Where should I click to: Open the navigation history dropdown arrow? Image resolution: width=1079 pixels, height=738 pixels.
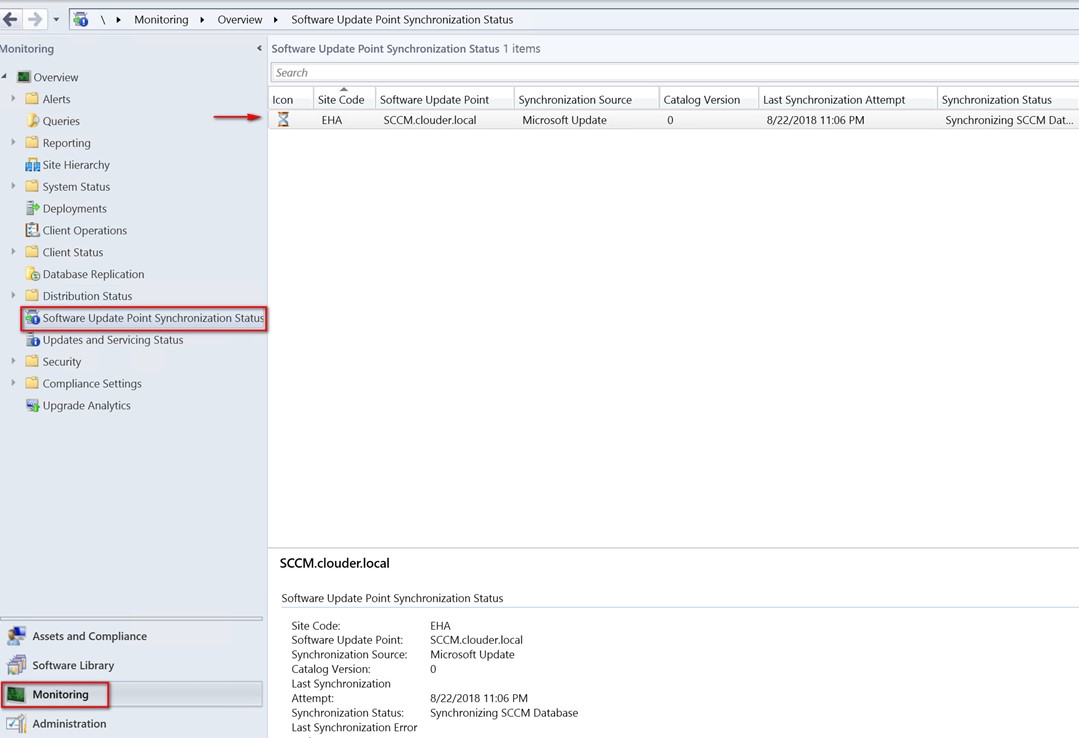[56, 20]
